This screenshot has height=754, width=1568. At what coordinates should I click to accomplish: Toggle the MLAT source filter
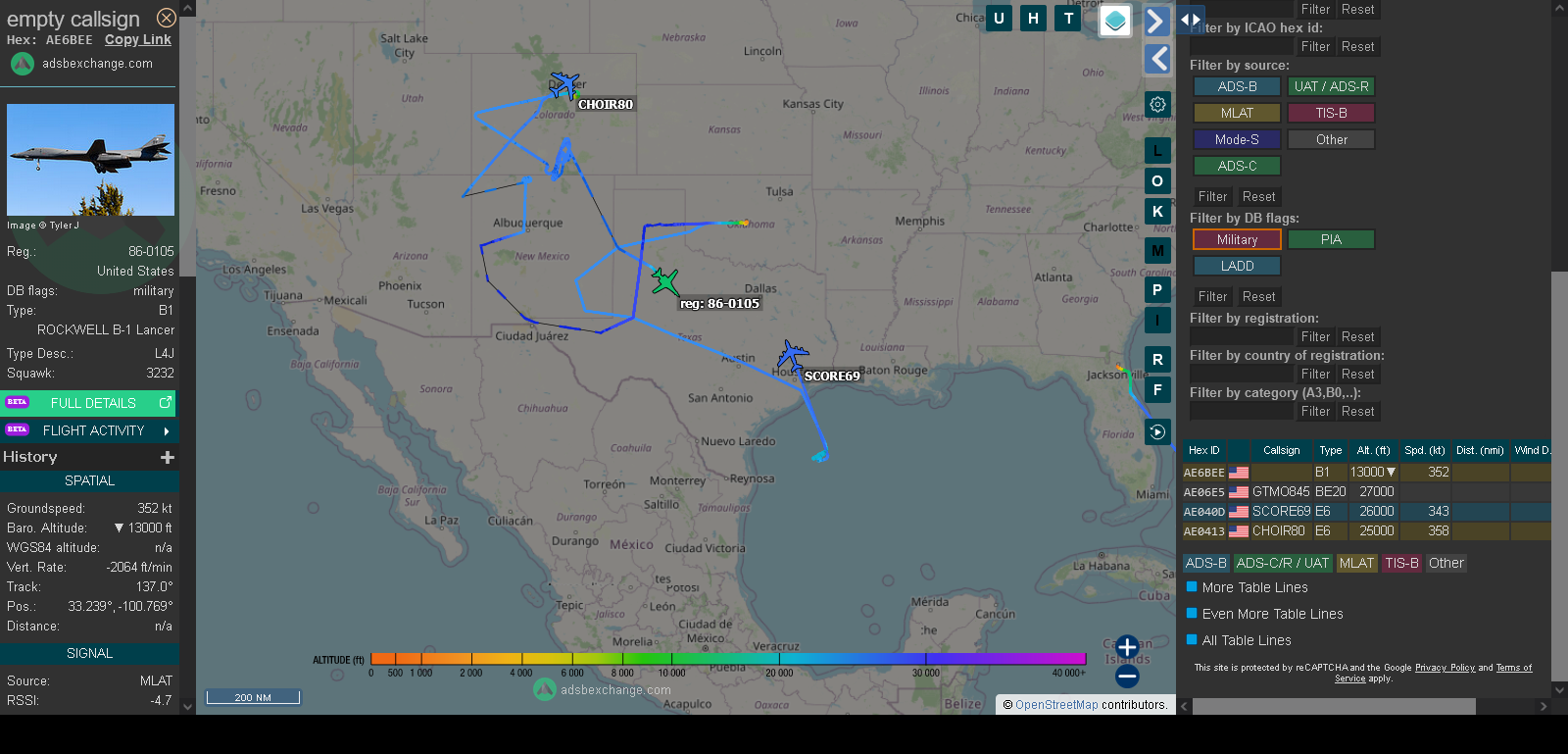[1237, 113]
